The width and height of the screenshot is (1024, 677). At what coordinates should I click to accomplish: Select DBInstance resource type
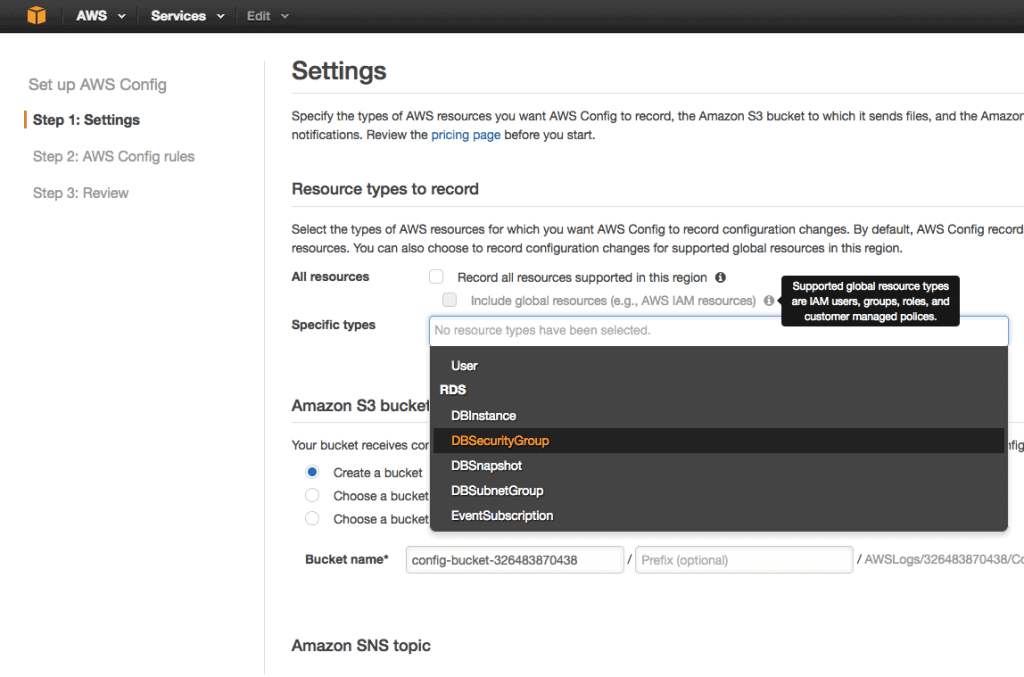483,415
